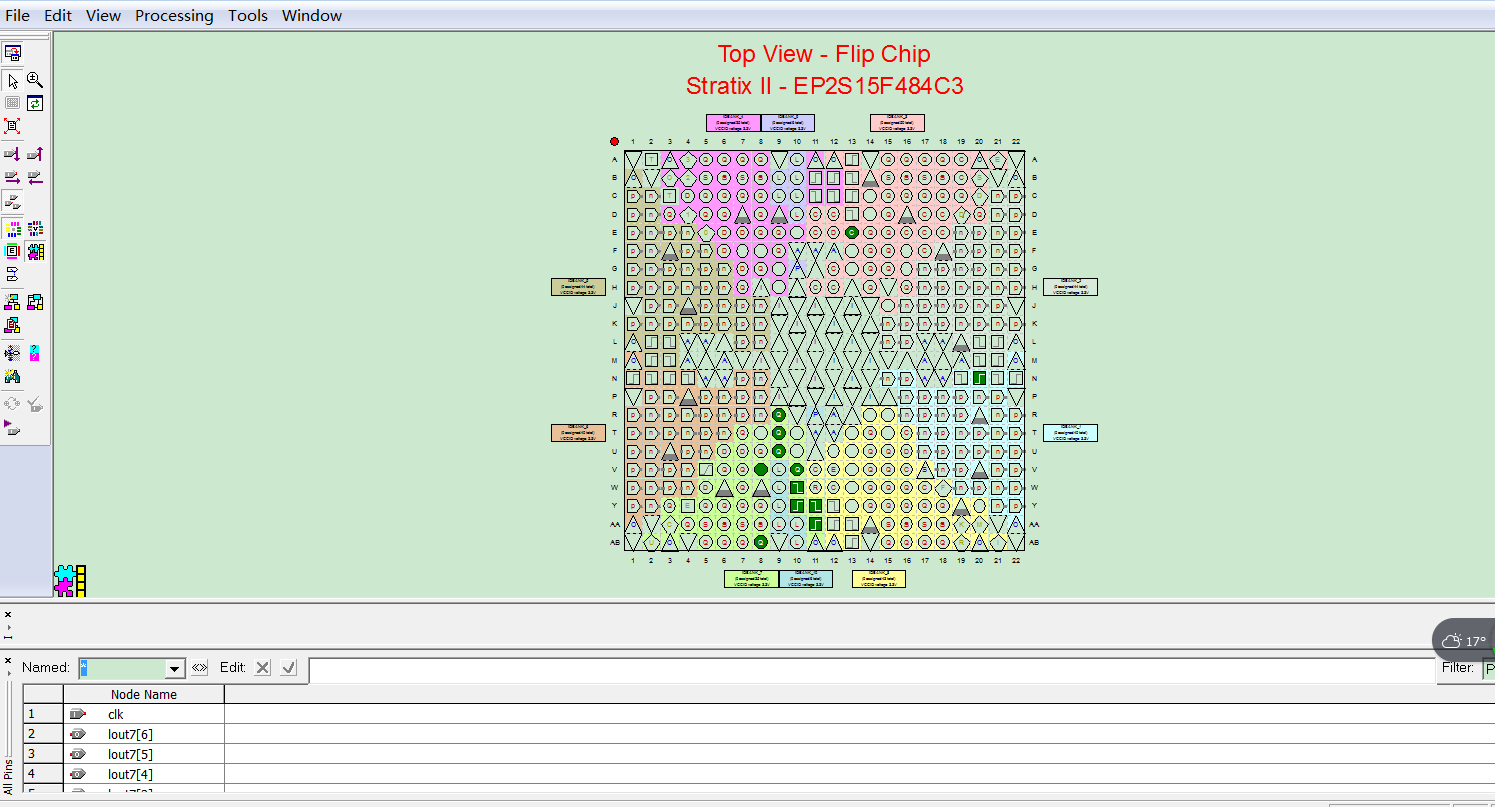Screen dimensions: 1495x807
Task: Click the output pin icon beside lout7[6]
Action: pyautogui.click(x=78, y=734)
